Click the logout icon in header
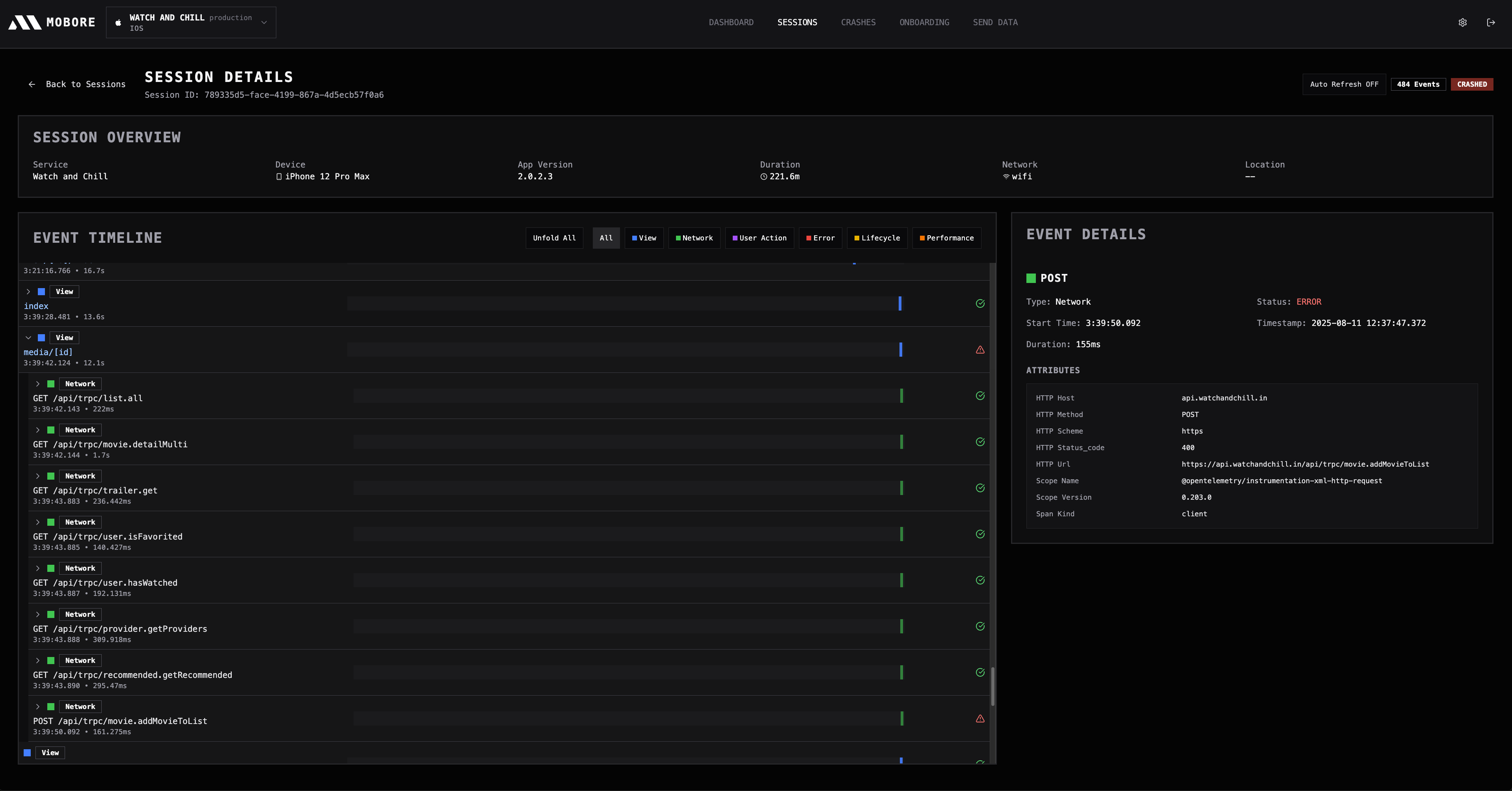This screenshot has width=1512, height=791. coord(1490,22)
